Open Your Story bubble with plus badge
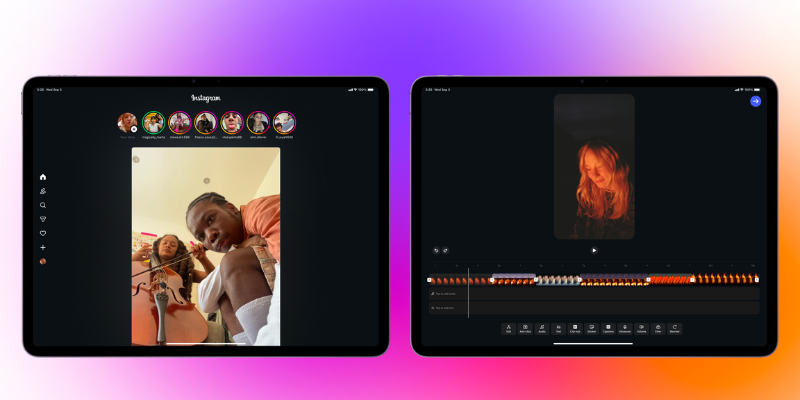Viewport: 800px width, 400px height. (127, 123)
